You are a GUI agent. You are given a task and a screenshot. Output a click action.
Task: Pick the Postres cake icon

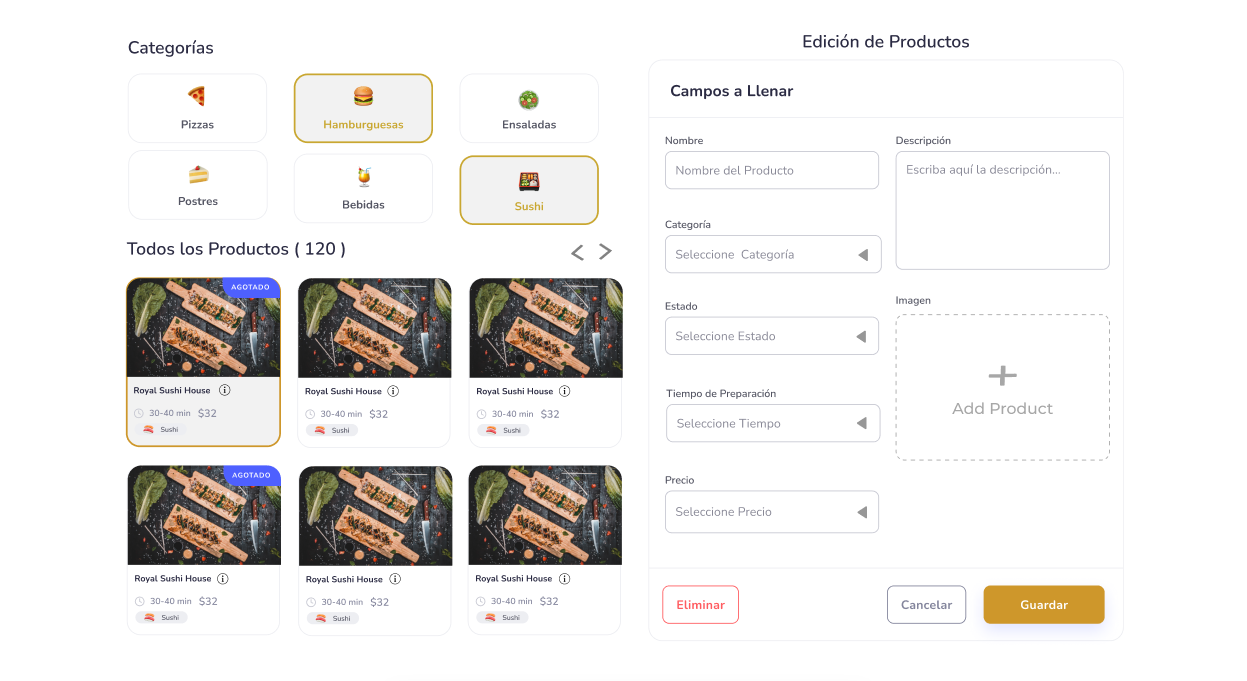click(198, 174)
